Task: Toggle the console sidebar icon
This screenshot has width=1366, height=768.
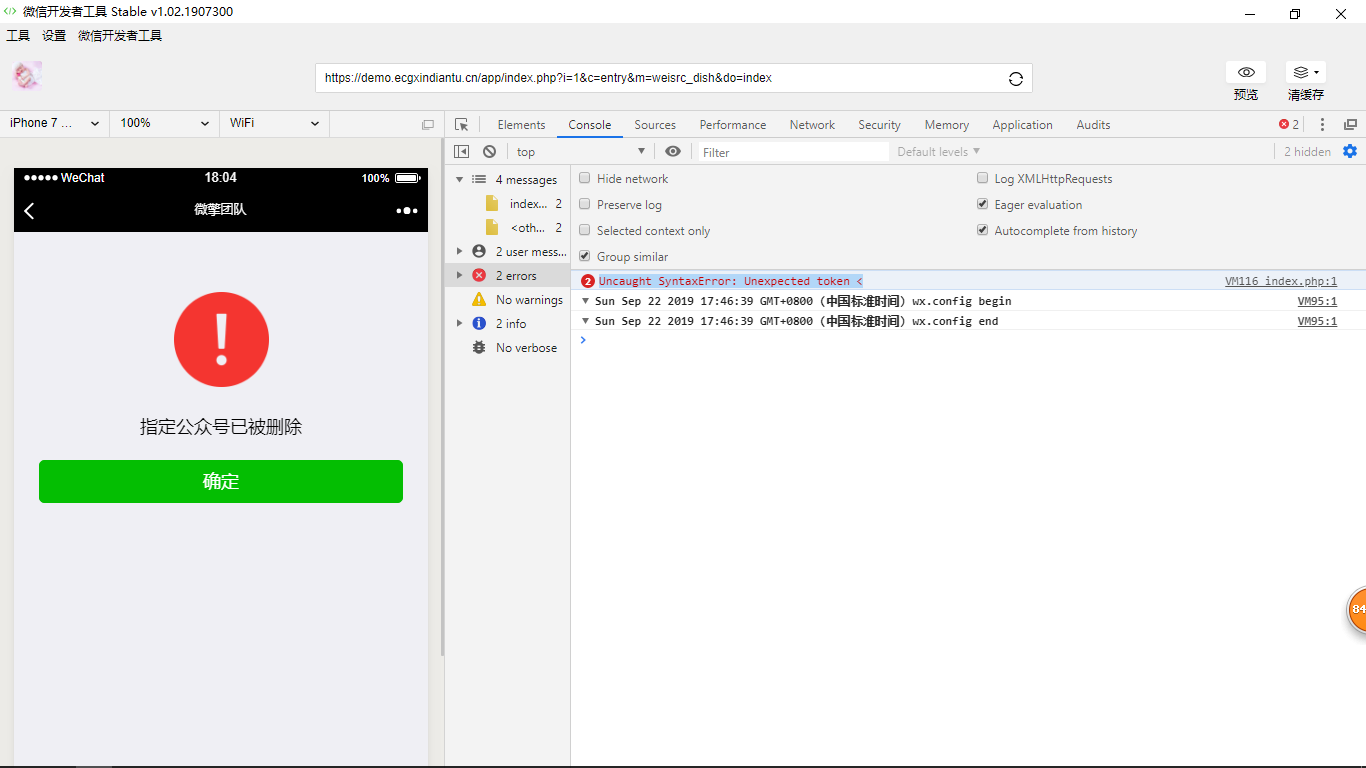Action: point(461,152)
